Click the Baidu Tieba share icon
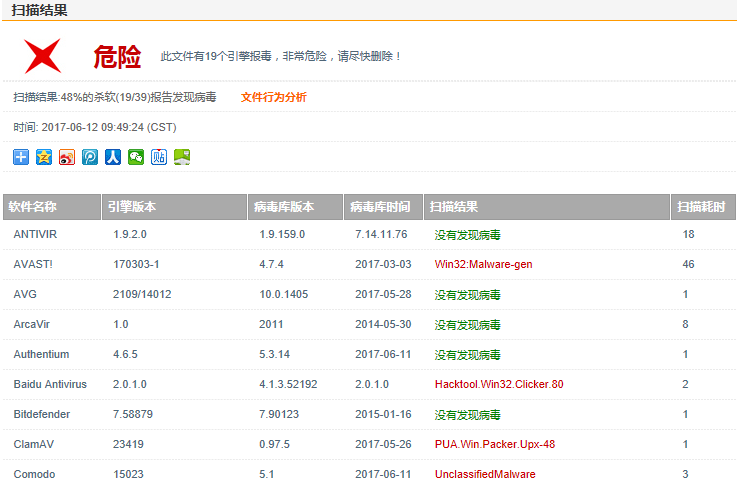The width and height of the screenshot is (750, 485). [x=159, y=157]
